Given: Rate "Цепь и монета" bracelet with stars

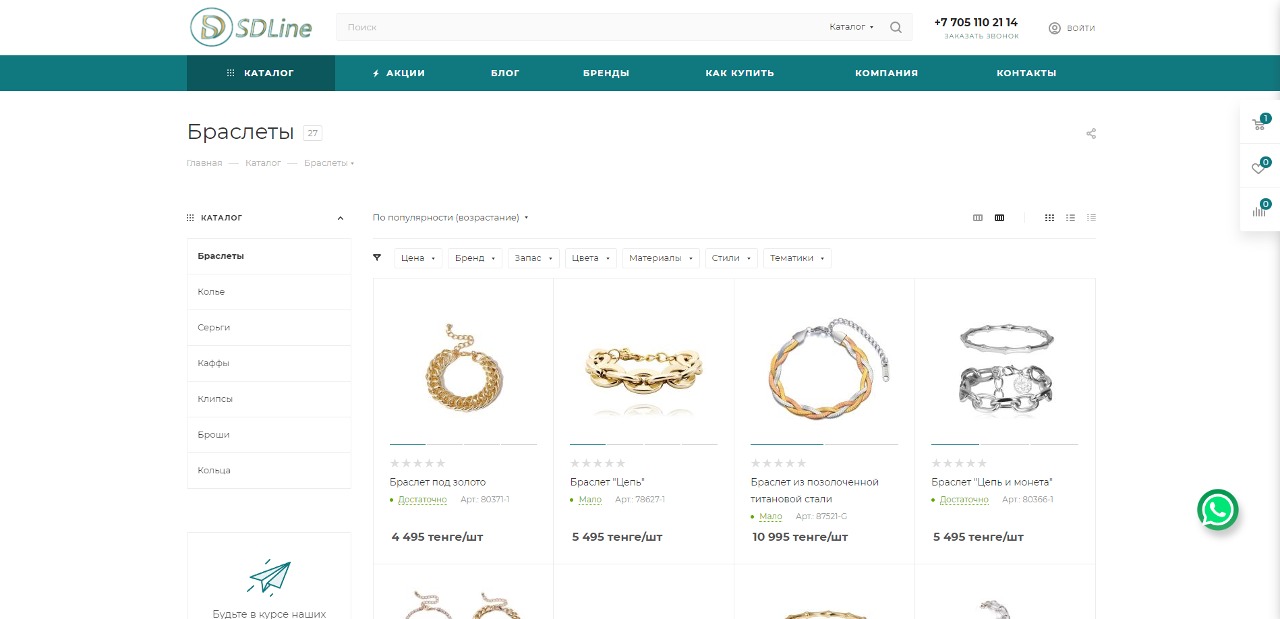Looking at the screenshot, I should [959, 463].
